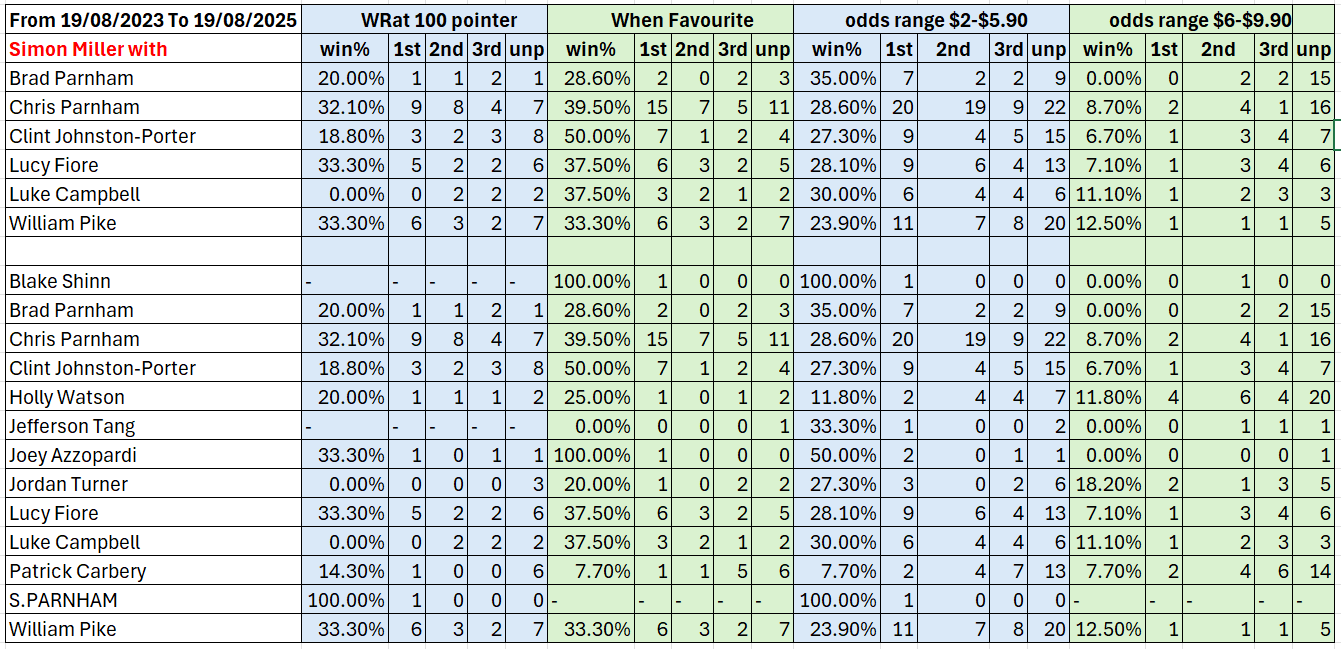Select Holly Watson's 11.80% odds $2-$5.90 cell

[837, 397]
